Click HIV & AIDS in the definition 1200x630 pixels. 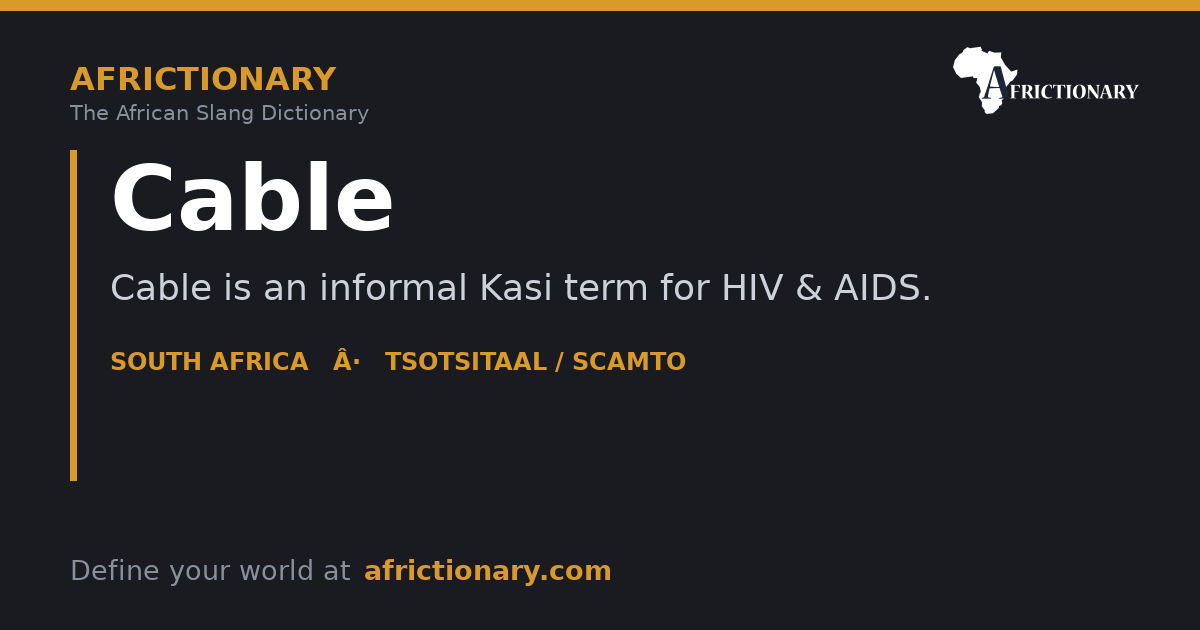(x=826, y=289)
